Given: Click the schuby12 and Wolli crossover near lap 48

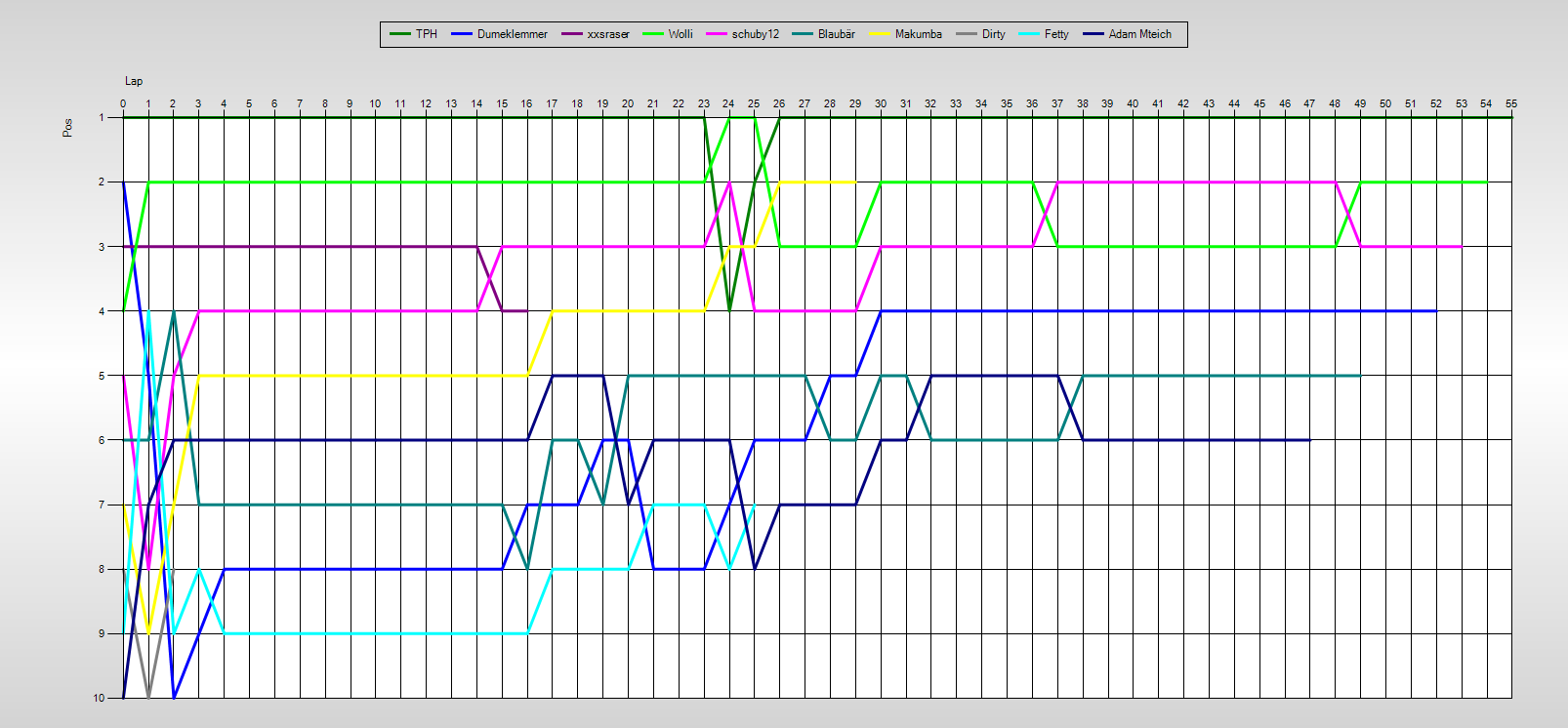Looking at the screenshot, I should [1347, 214].
